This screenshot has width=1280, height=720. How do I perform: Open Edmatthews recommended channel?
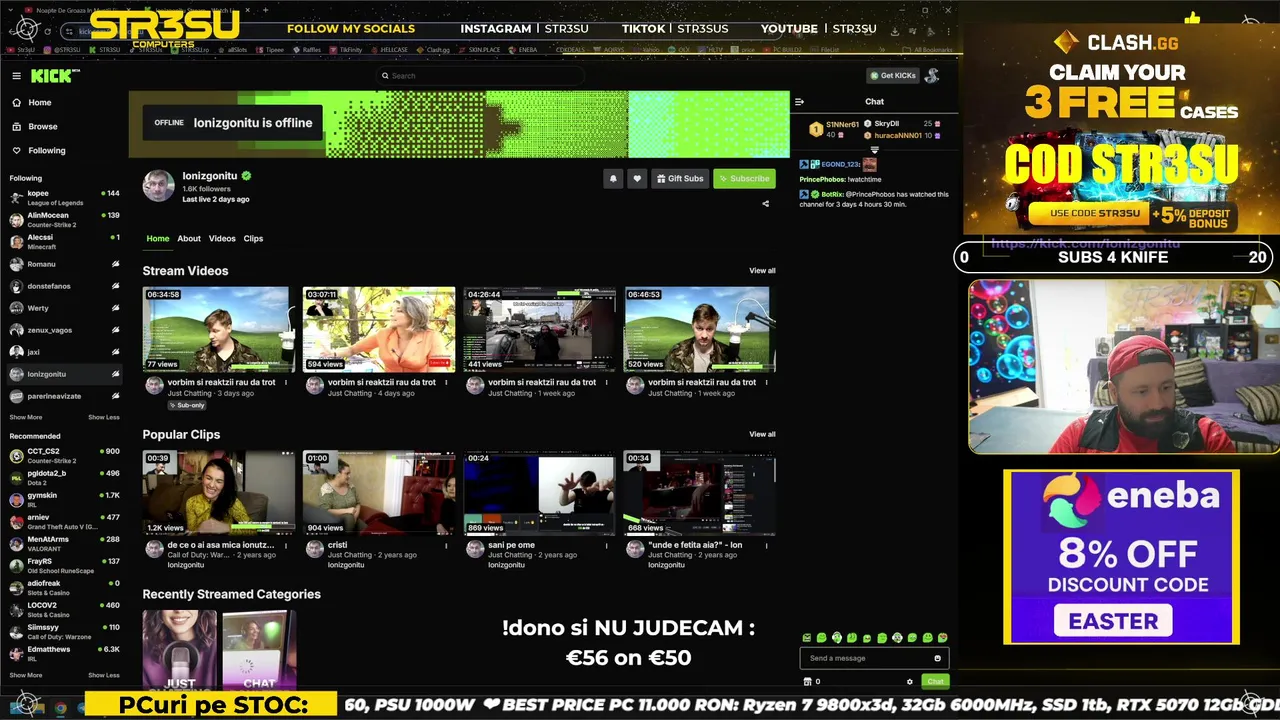(x=64, y=653)
